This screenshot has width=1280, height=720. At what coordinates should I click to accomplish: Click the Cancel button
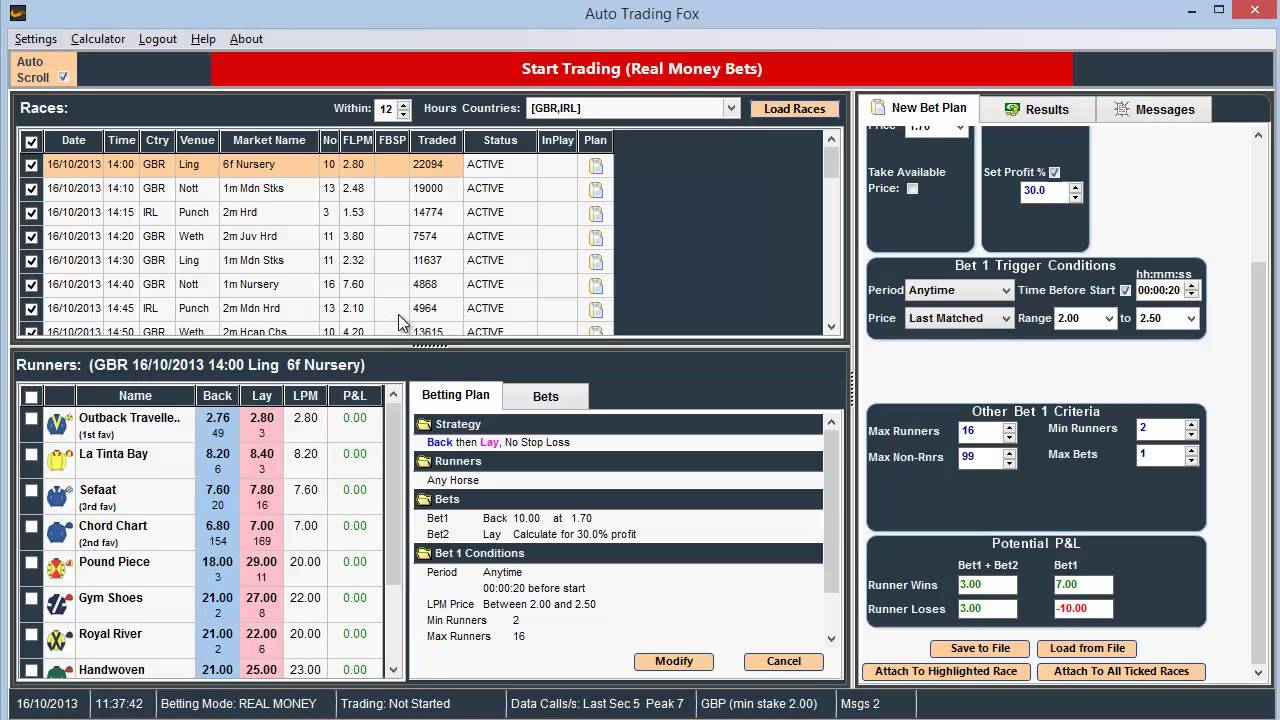784,661
